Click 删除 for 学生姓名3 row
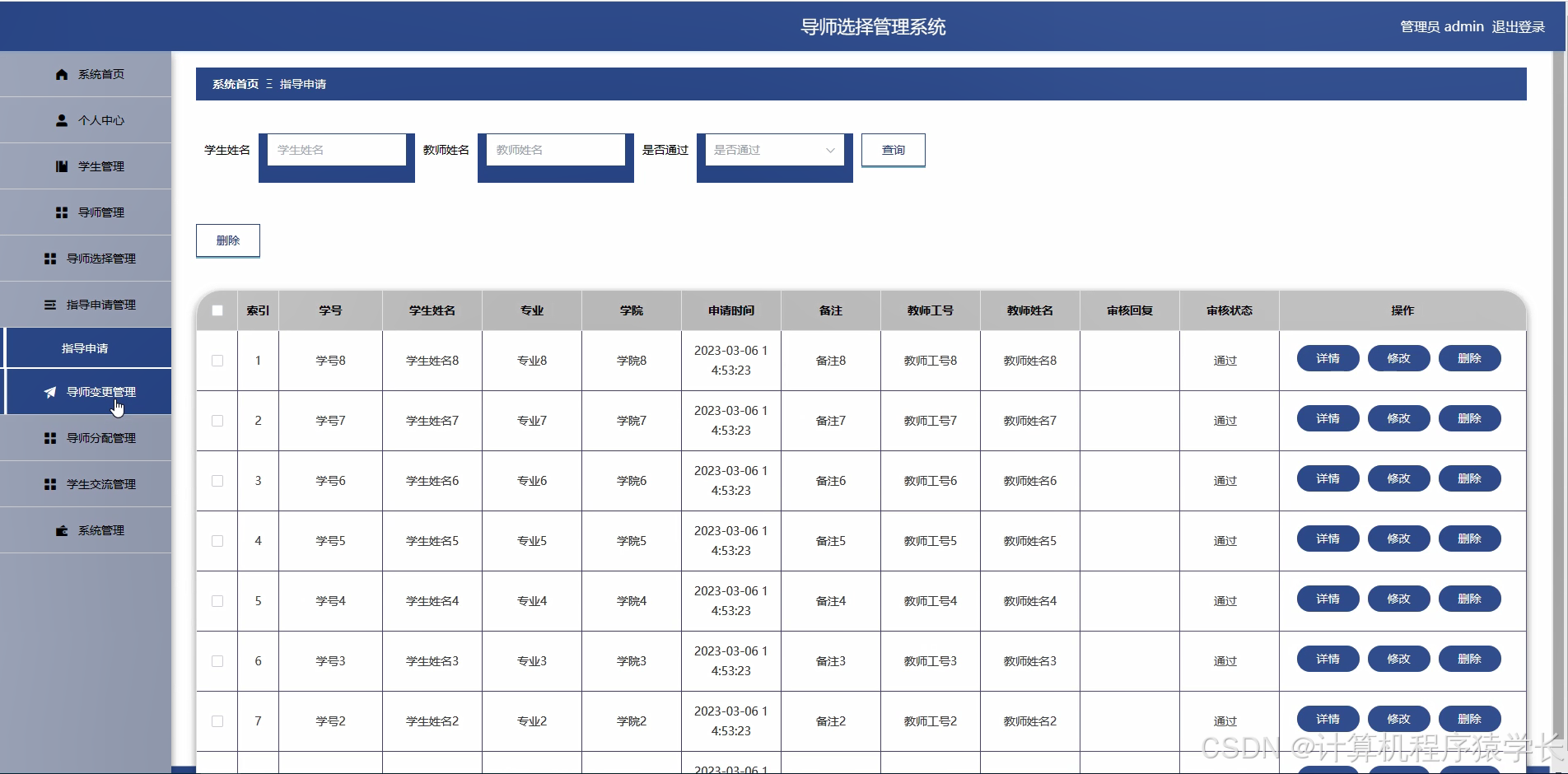This screenshot has height=774, width=1568. click(1470, 659)
